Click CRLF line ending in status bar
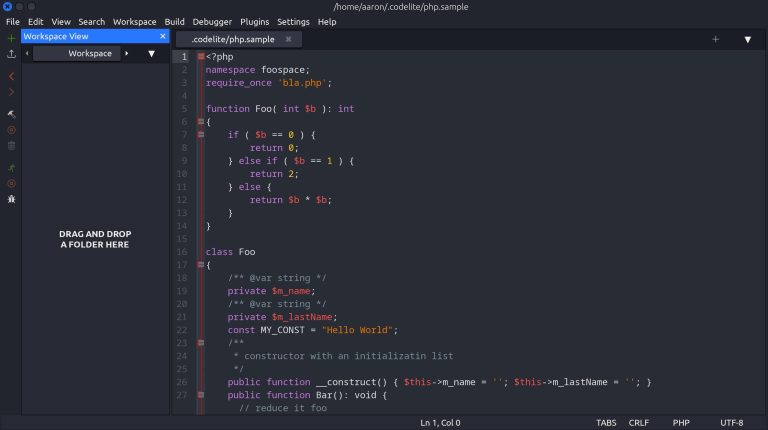Screen dimensions: 768x430 coord(639,422)
